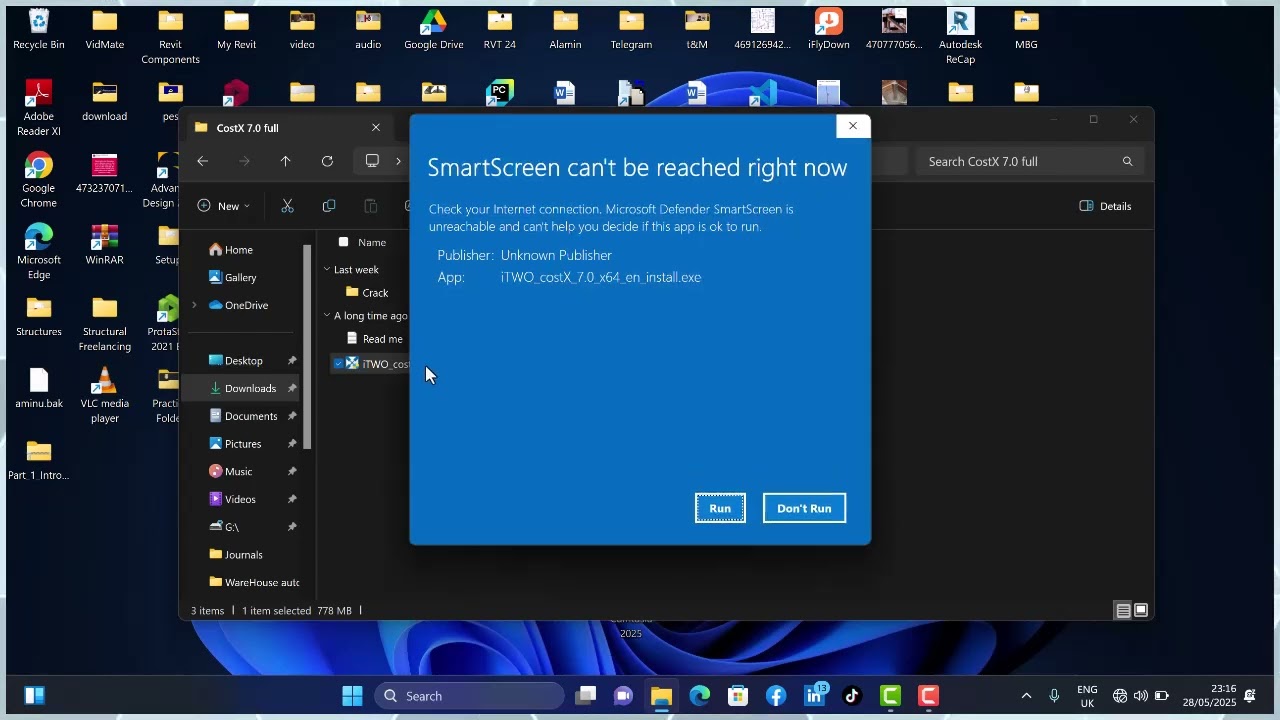
Task: Open Recycle Bin on the desktop
Action: click(x=39, y=29)
